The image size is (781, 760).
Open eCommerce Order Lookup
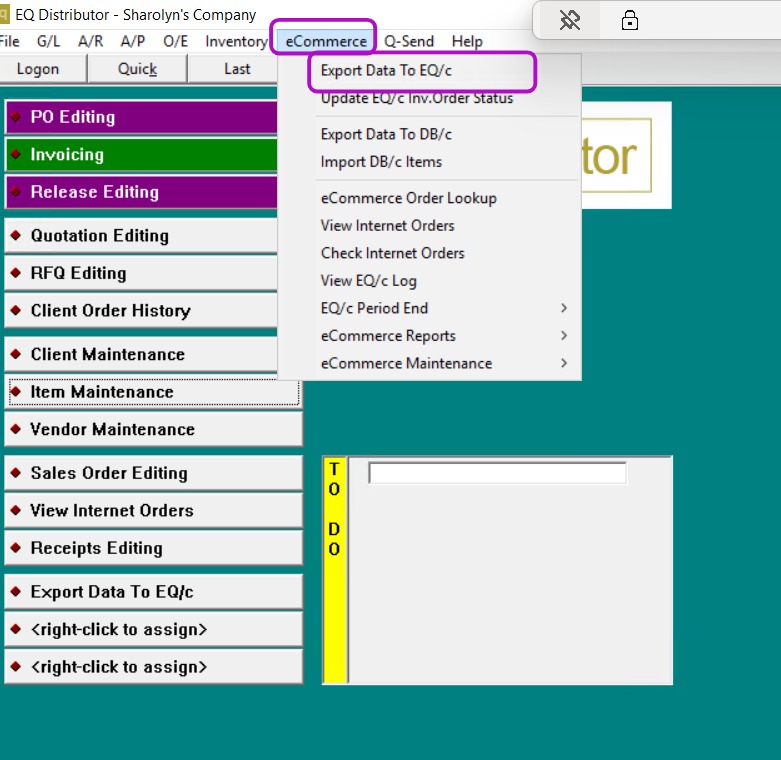(x=429, y=198)
